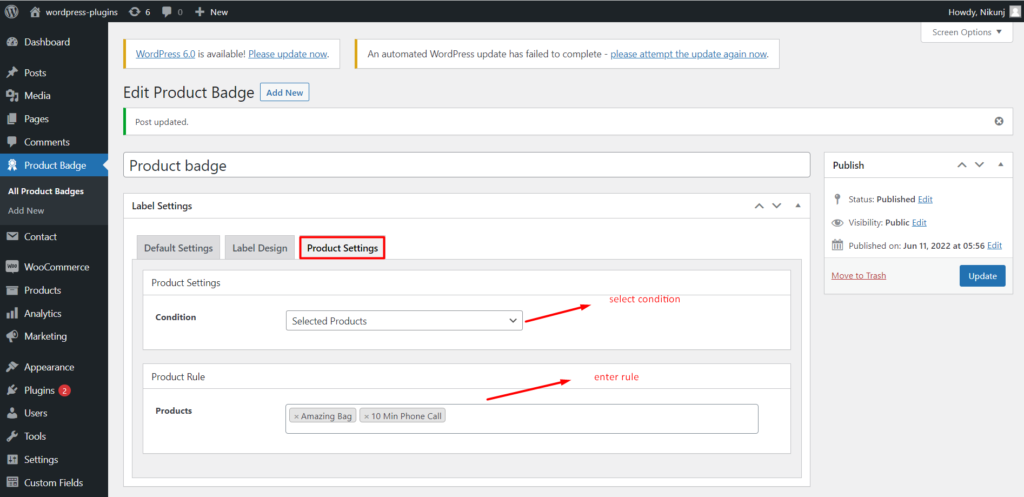Image resolution: width=1024 pixels, height=497 pixels.
Task: Switch to the Label Design tab
Action: (260, 248)
